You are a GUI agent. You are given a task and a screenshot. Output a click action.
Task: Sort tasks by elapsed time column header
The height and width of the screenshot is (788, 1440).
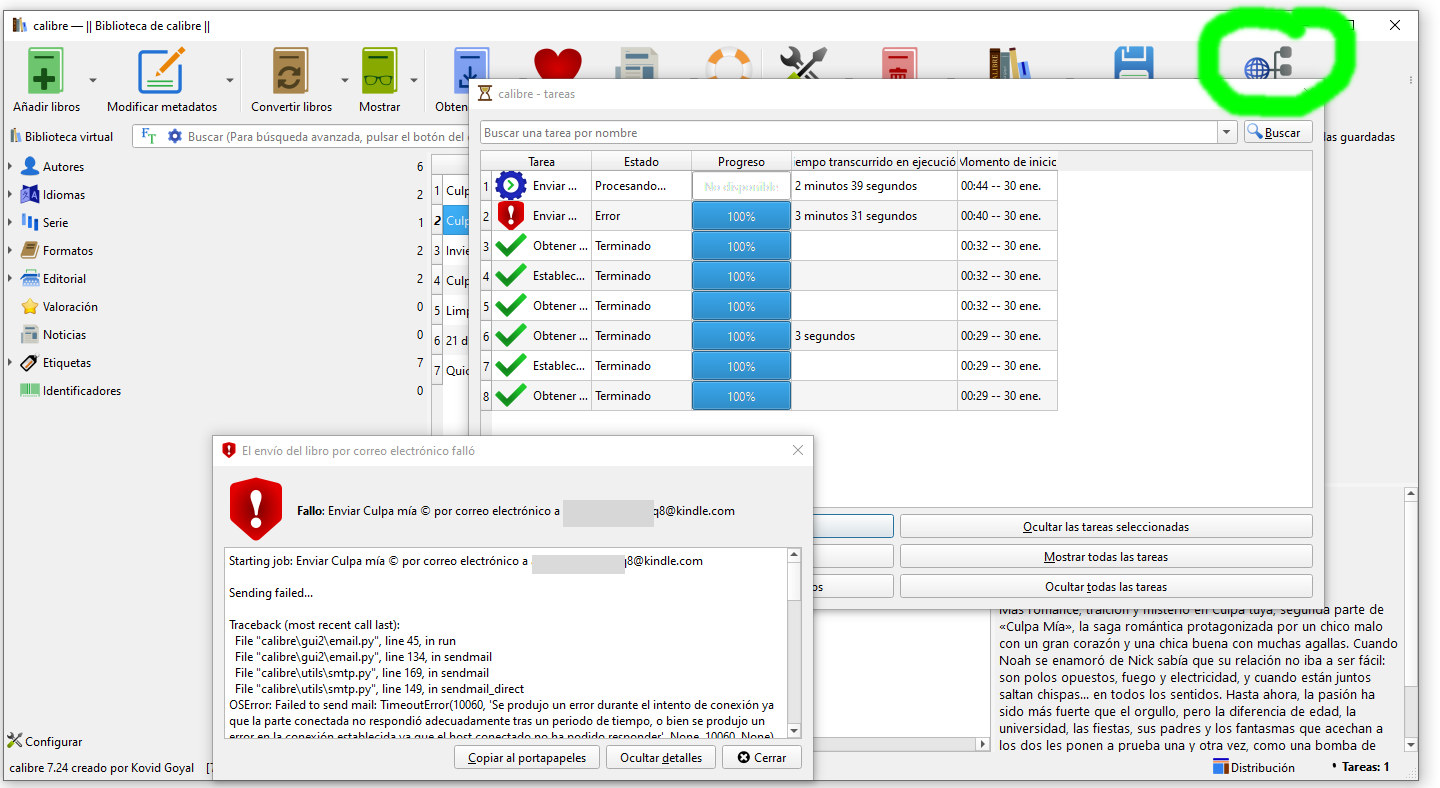tap(874, 161)
